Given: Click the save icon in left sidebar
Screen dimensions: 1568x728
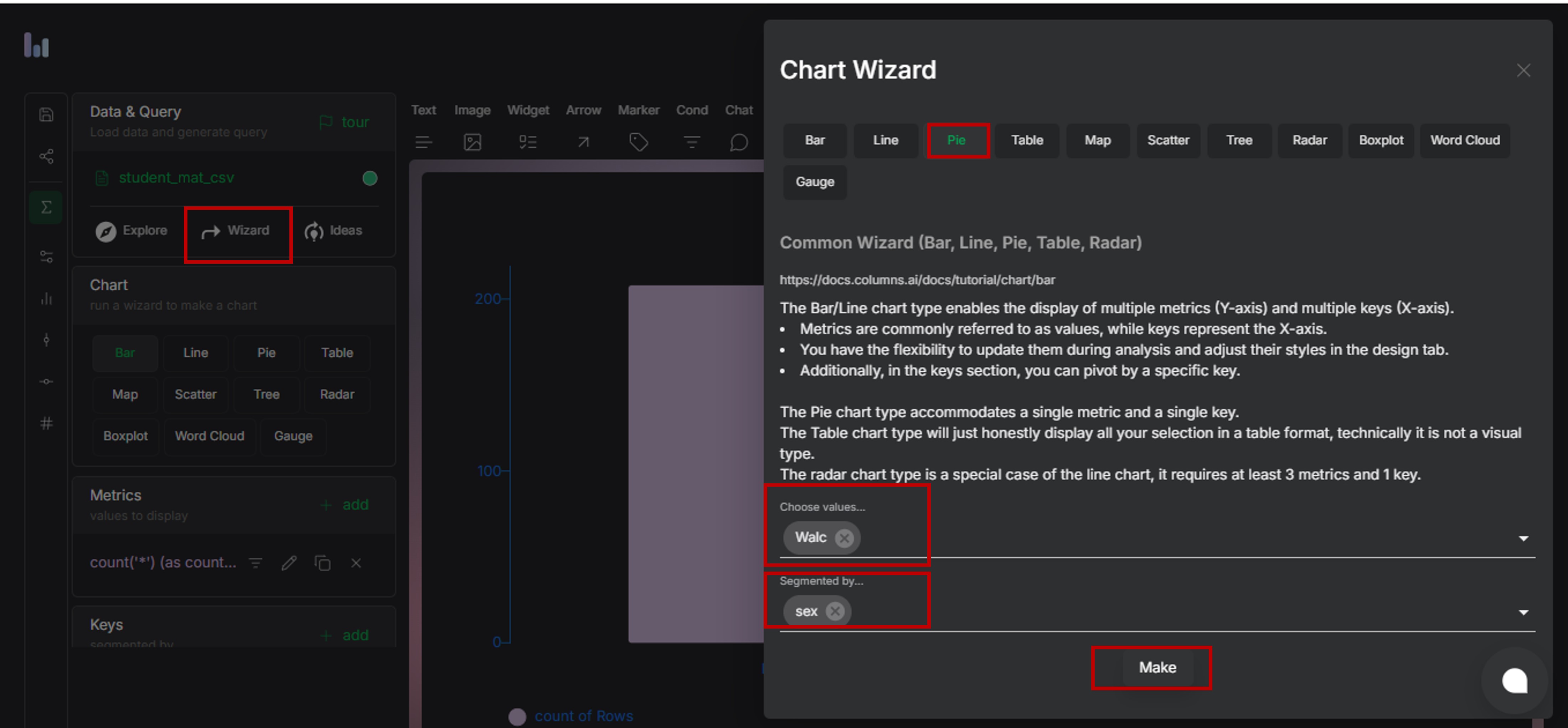Looking at the screenshot, I should point(46,114).
